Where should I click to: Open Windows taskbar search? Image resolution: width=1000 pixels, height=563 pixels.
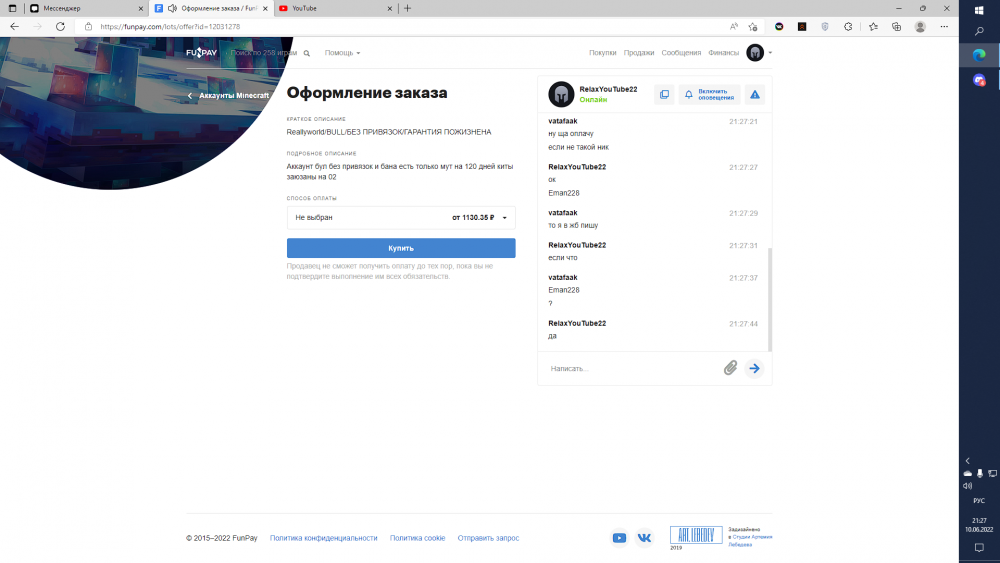coord(979,31)
